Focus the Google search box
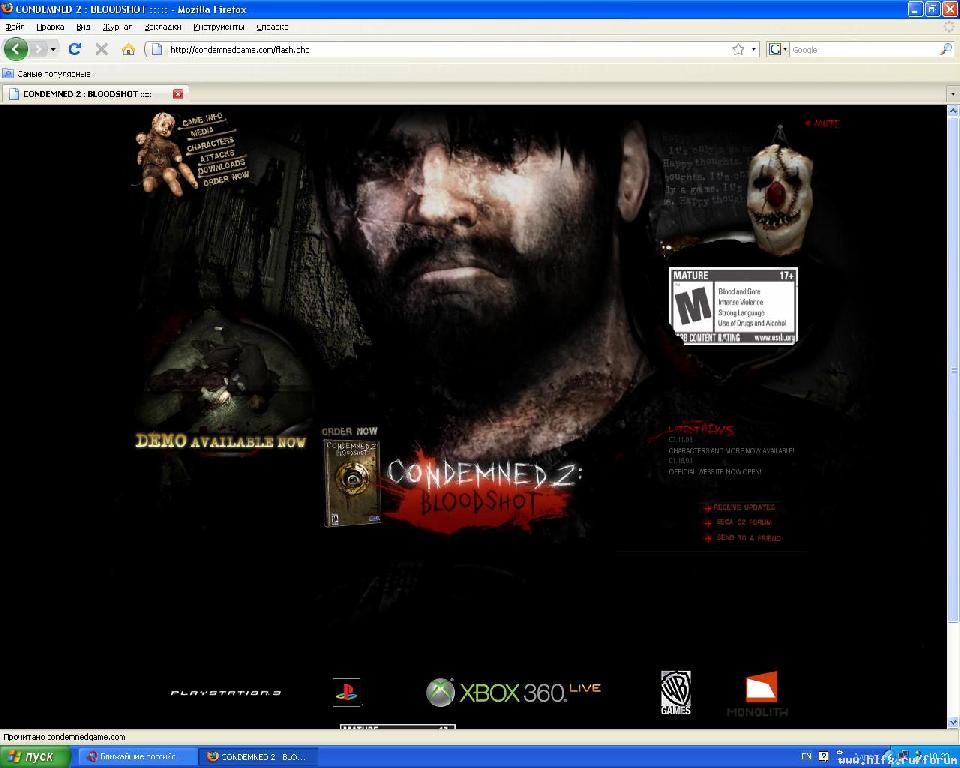 [x=864, y=50]
